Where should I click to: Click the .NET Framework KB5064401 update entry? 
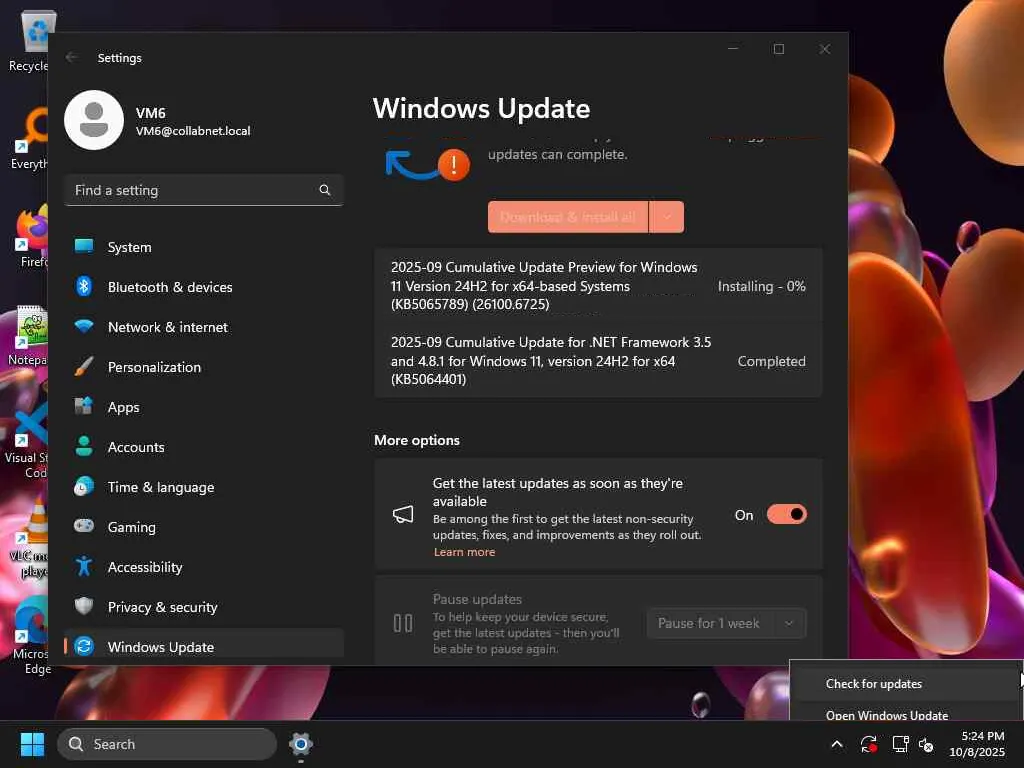(598, 361)
